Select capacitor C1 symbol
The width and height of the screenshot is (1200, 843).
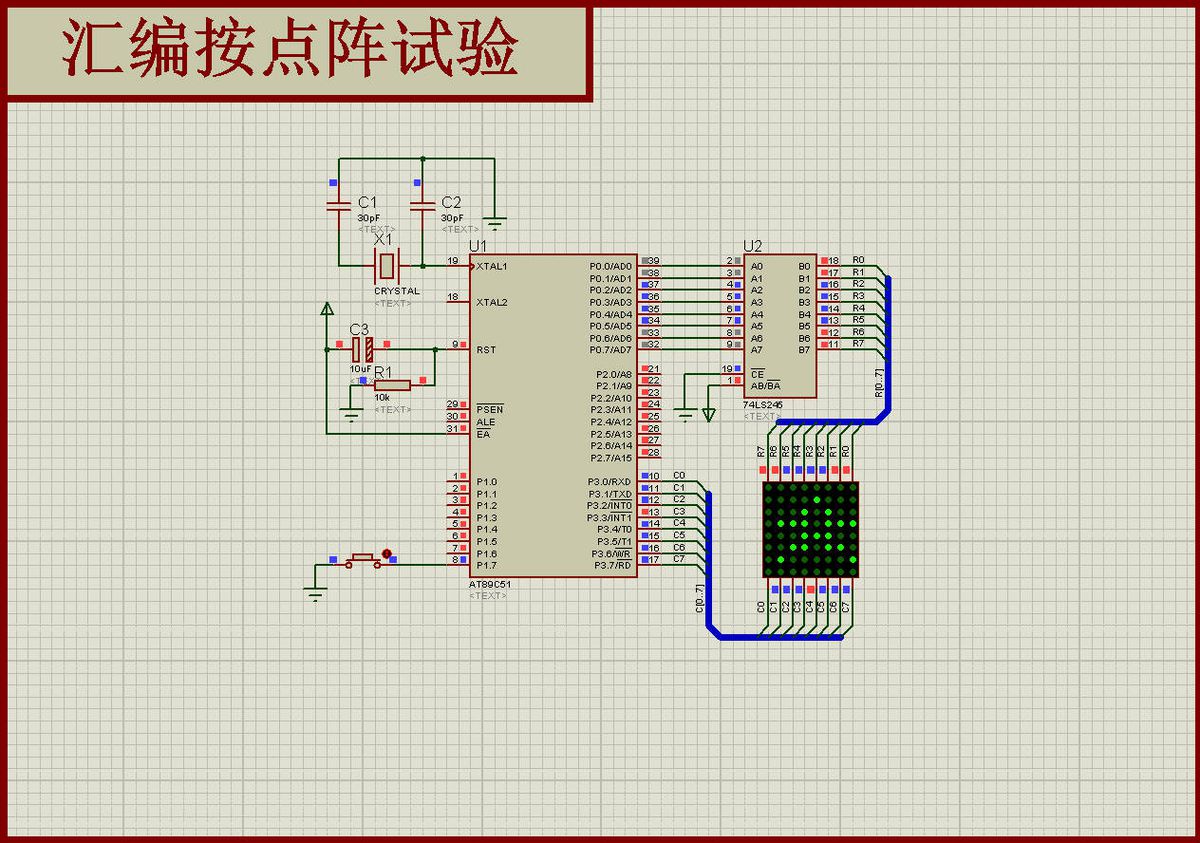point(339,207)
